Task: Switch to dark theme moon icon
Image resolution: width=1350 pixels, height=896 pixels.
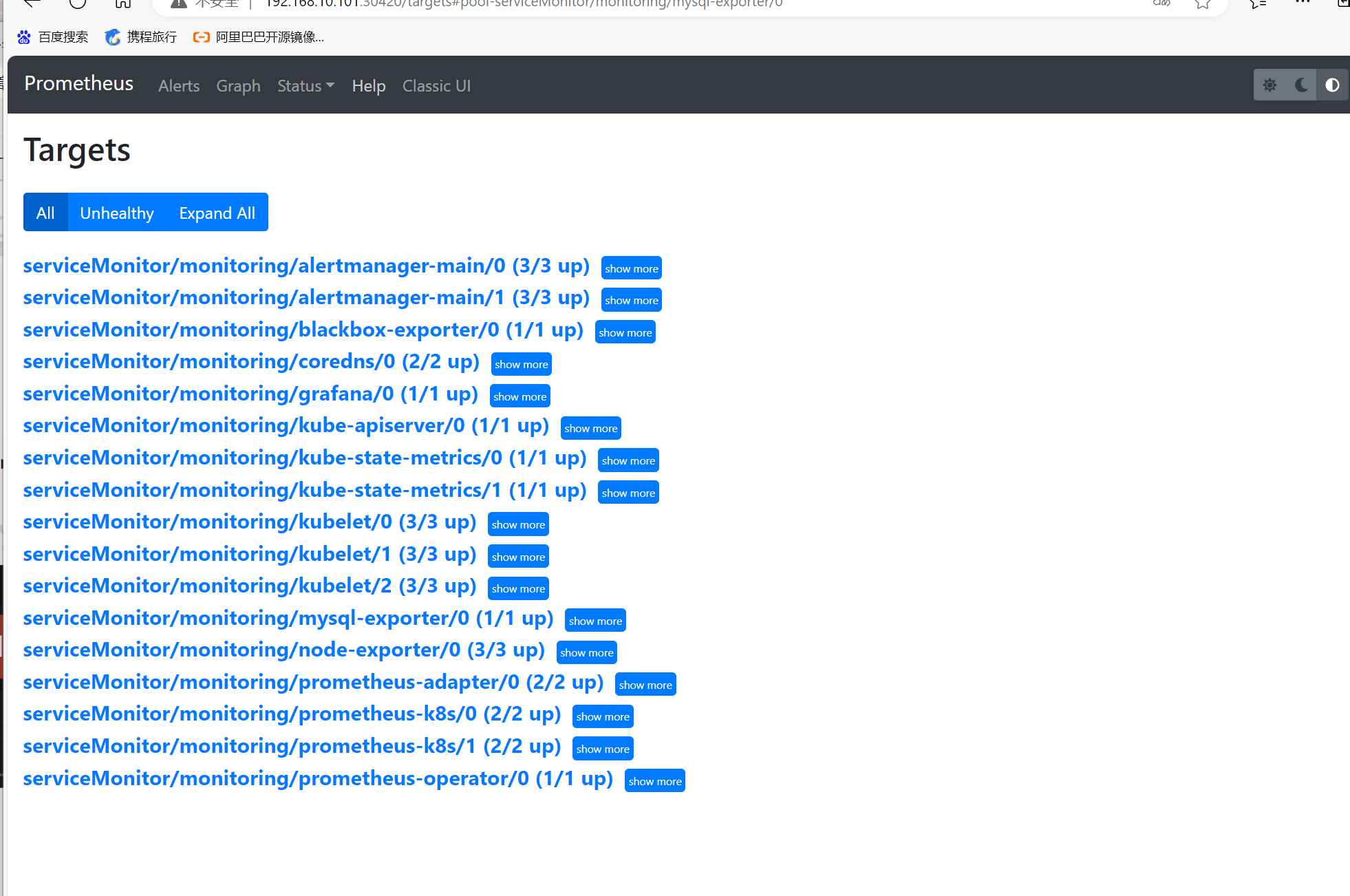Action: tap(1301, 85)
